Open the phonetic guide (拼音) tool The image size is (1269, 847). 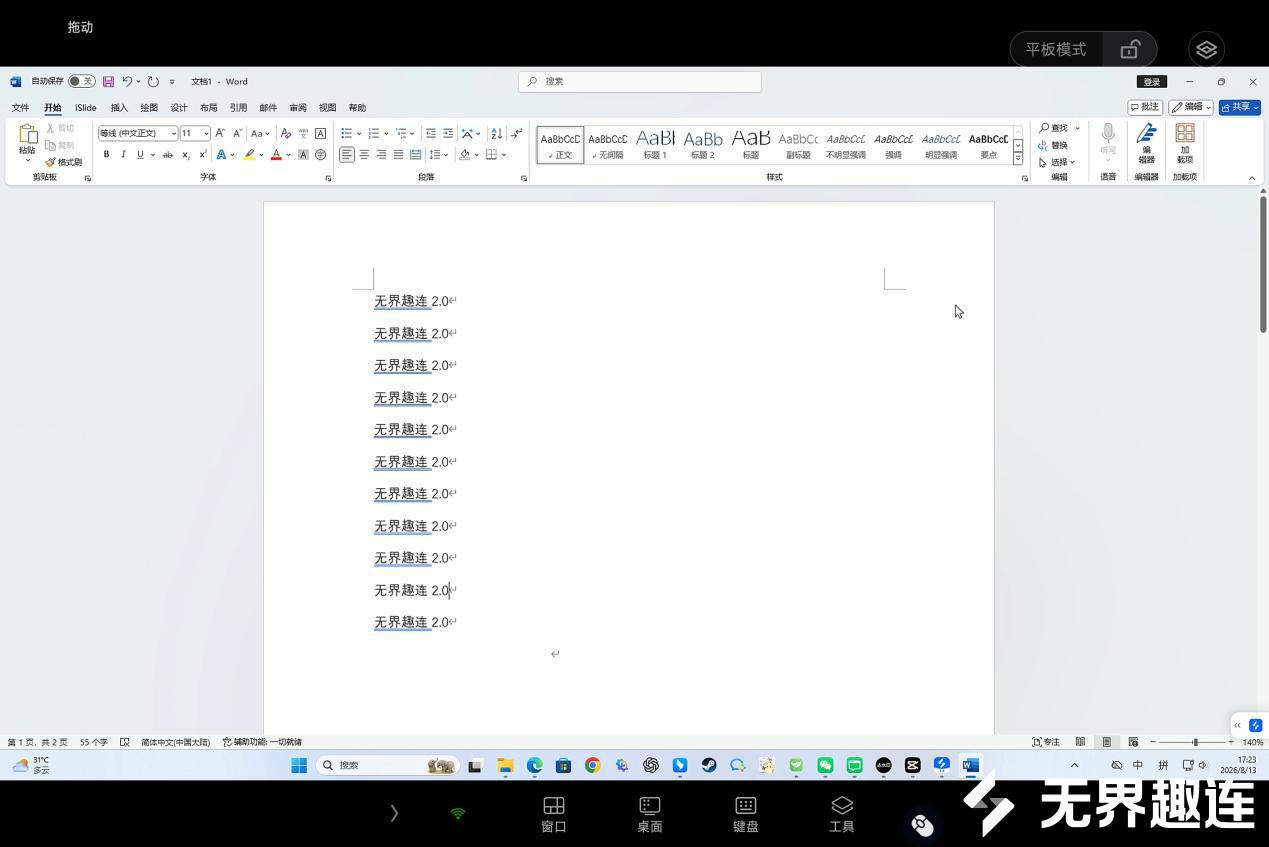[303, 133]
